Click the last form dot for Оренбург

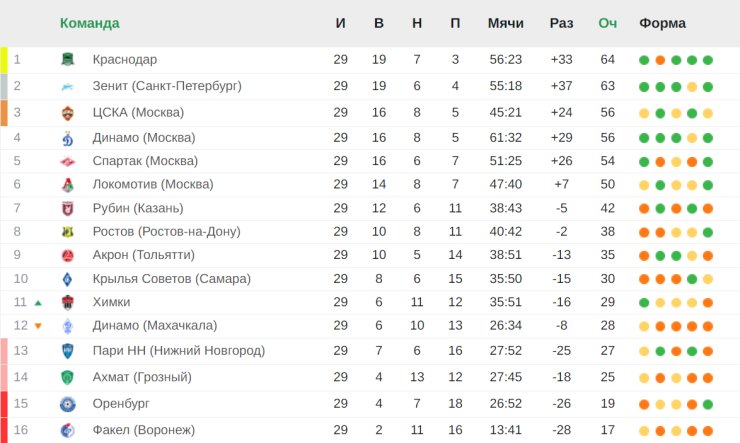(x=707, y=404)
